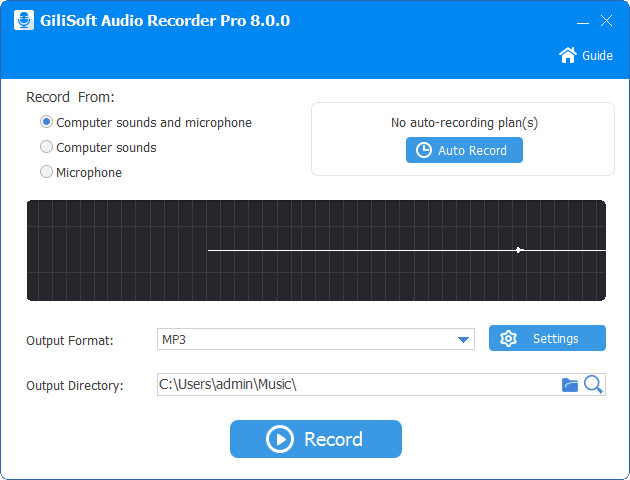This screenshot has width=630, height=480.
Task: Click the Auto Record button
Action: (464, 150)
